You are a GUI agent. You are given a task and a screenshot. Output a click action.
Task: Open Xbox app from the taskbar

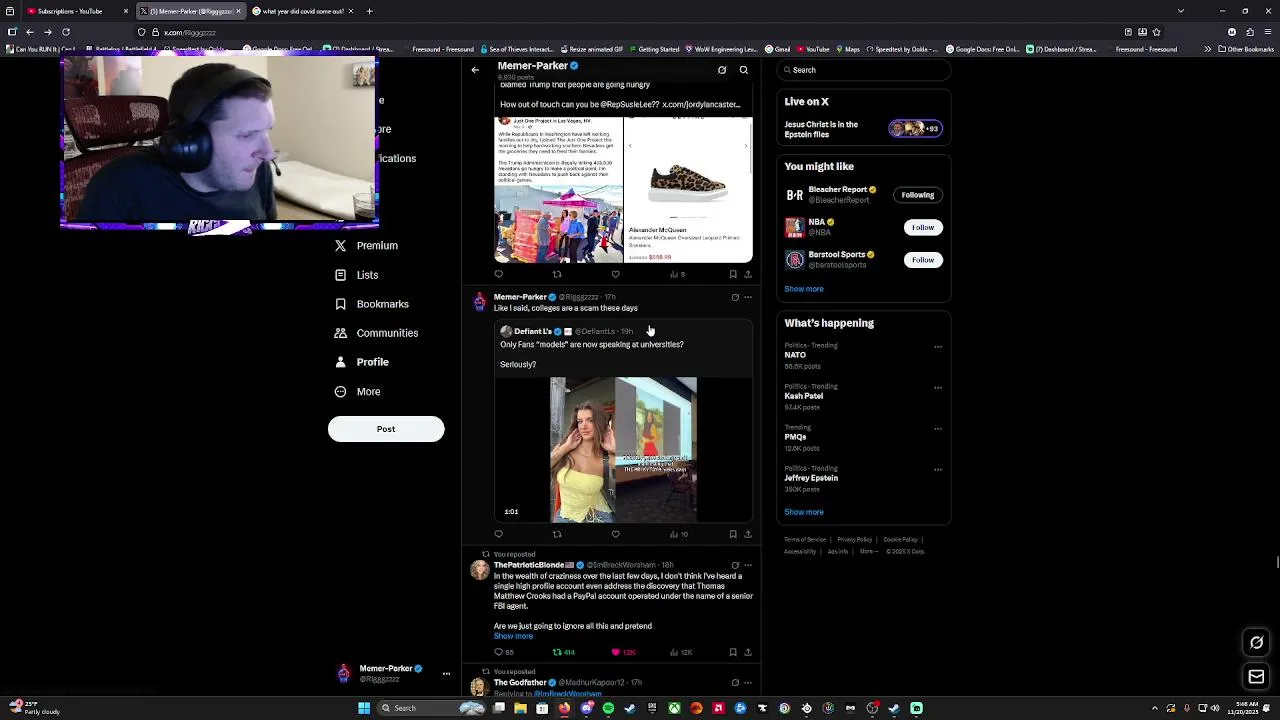[x=675, y=708]
